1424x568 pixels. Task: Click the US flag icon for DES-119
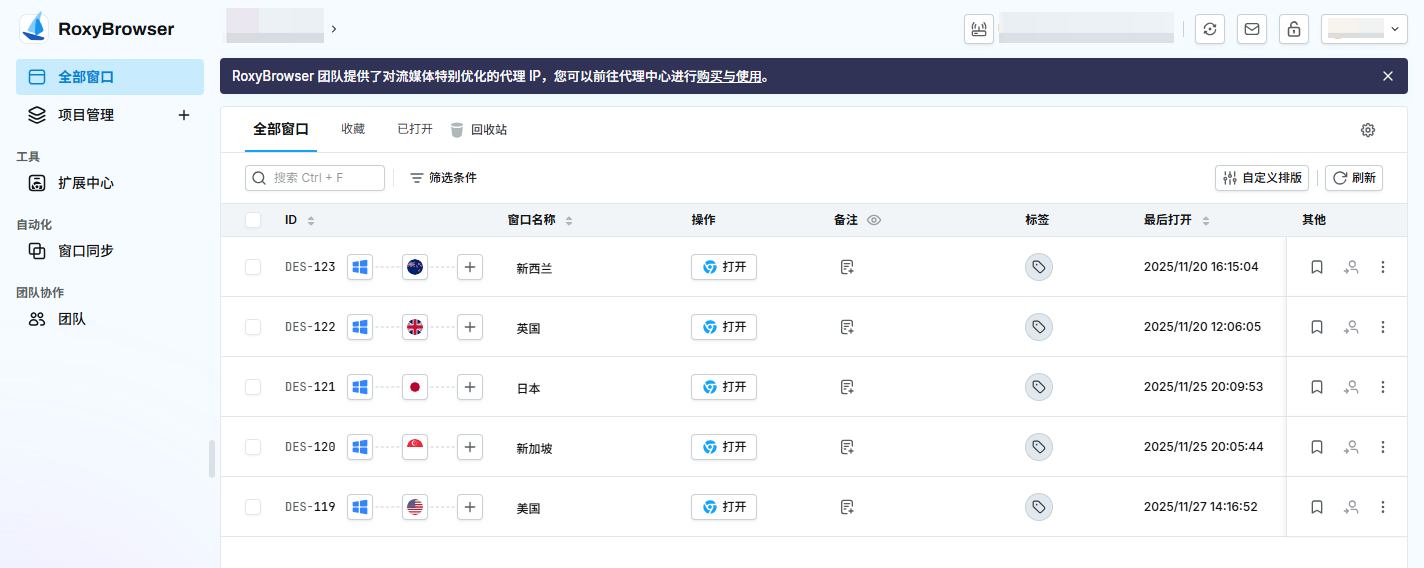point(415,507)
